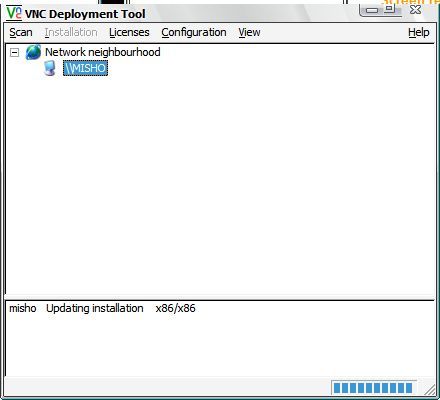
Task: Open the View menu
Action: pyautogui.click(x=249, y=32)
